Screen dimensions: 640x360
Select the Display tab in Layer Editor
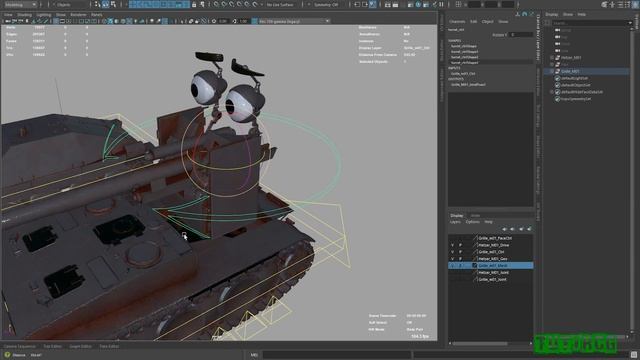click(457, 216)
